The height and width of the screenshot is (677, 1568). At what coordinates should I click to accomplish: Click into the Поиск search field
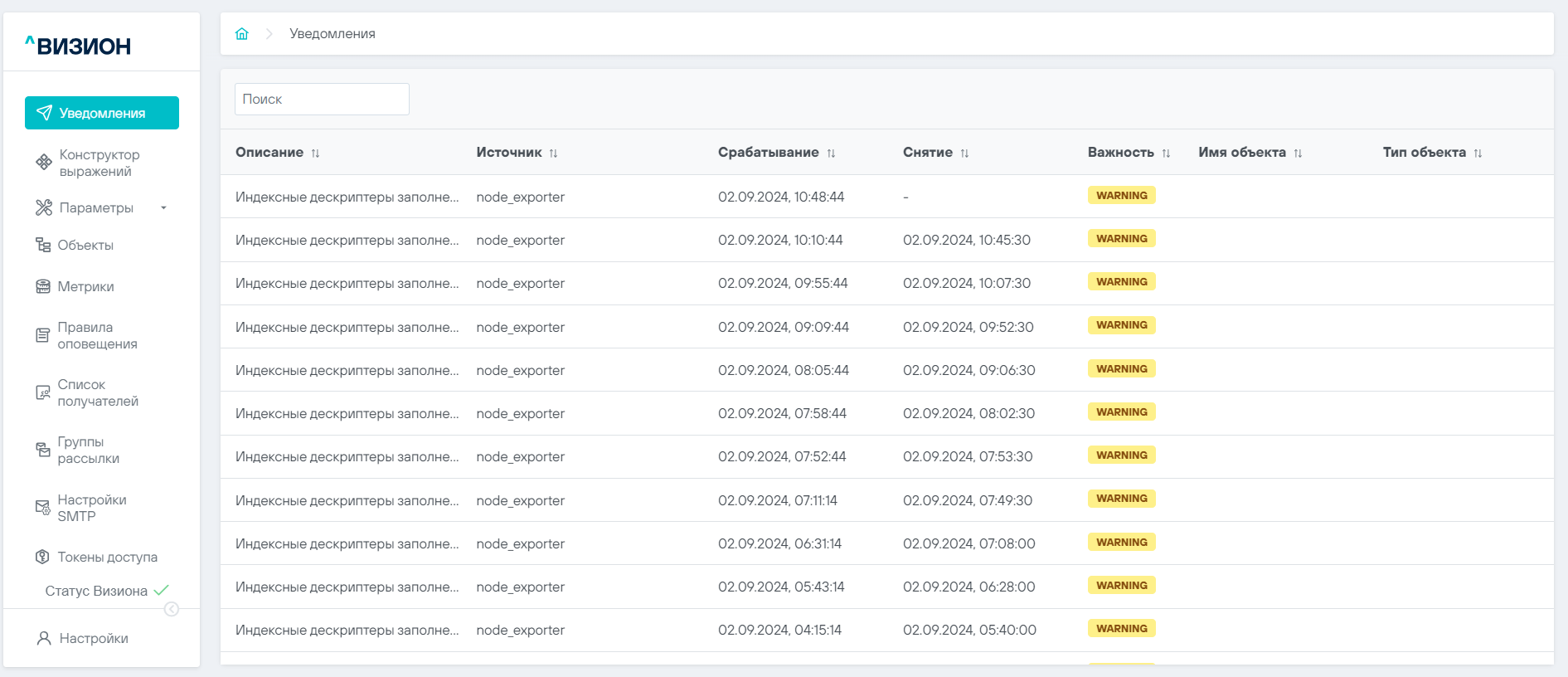[322, 99]
